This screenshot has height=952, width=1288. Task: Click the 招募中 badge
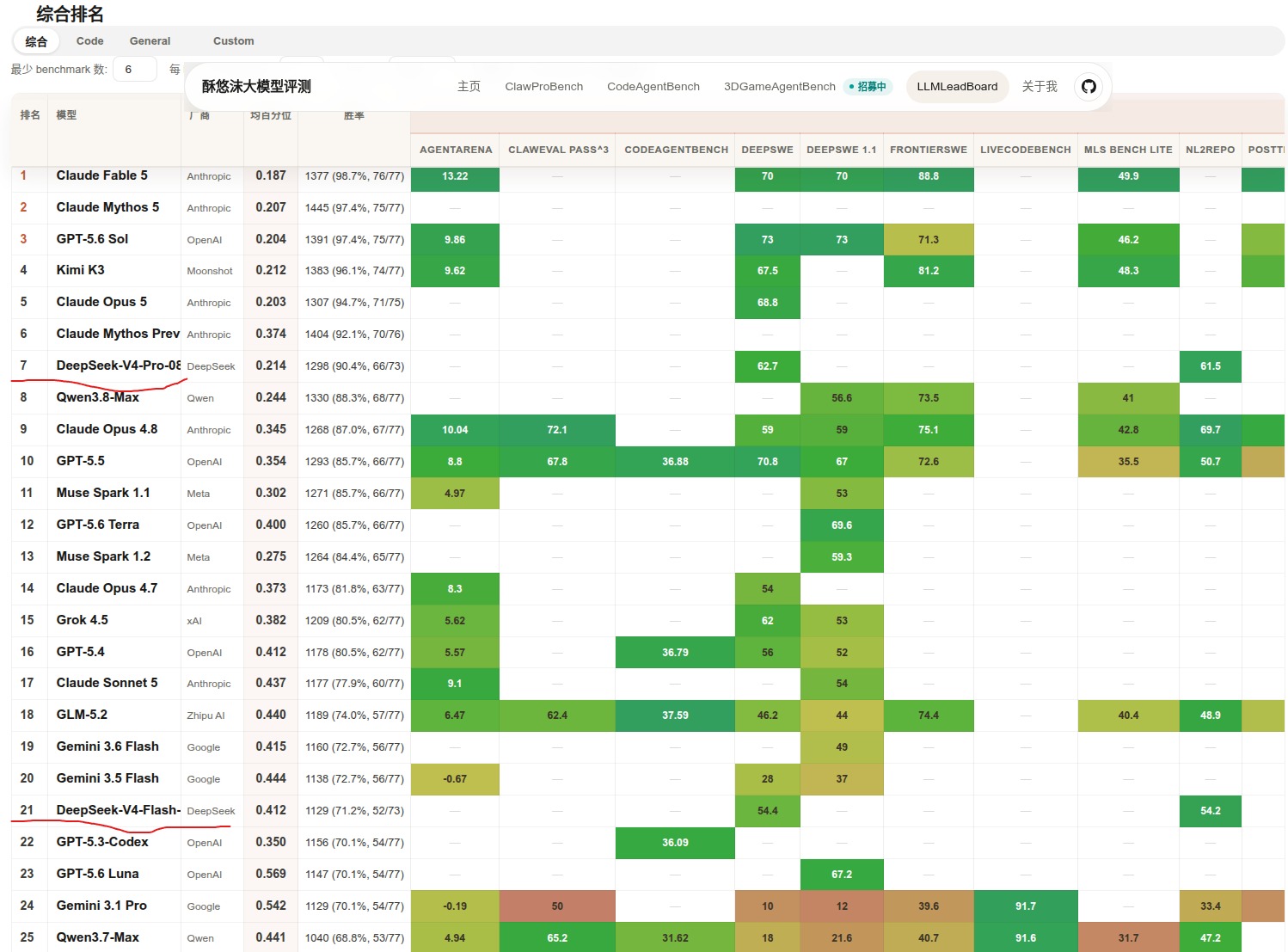pos(868,87)
